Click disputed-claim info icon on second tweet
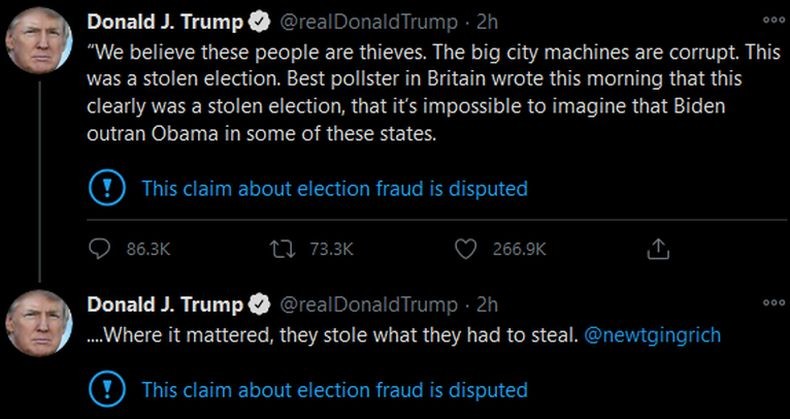The width and height of the screenshot is (790, 419). (x=105, y=389)
